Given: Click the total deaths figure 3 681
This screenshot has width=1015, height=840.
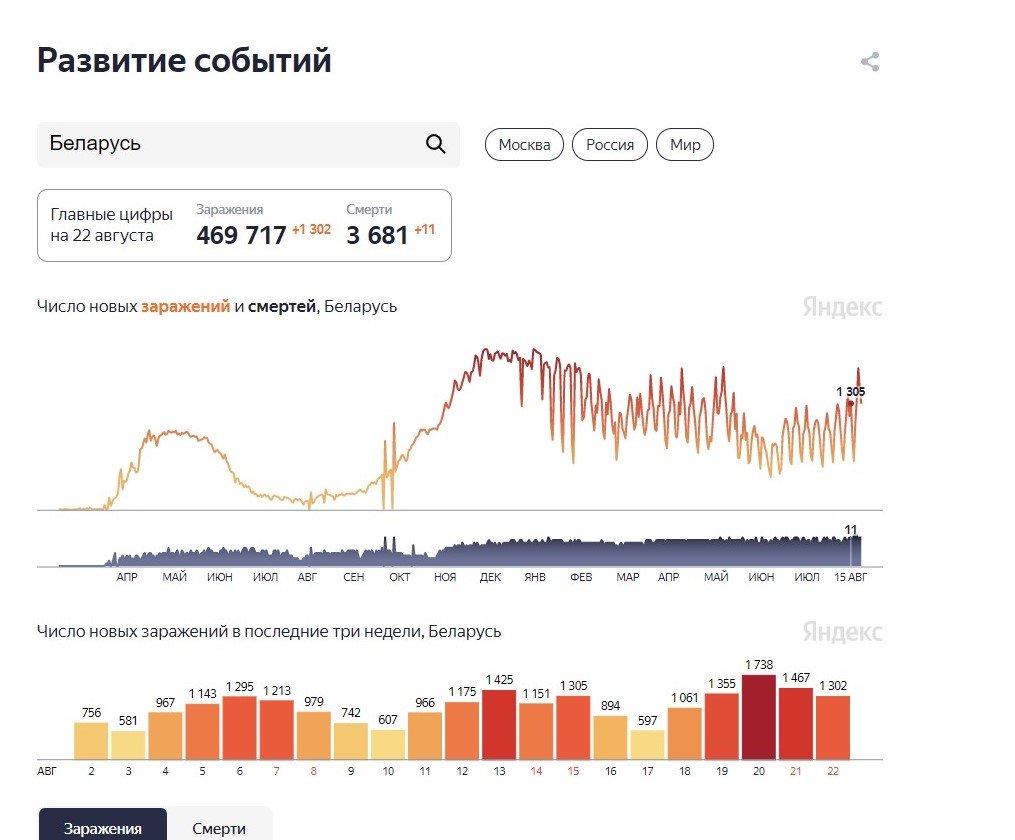Looking at the screenshot, I should 377,236.
